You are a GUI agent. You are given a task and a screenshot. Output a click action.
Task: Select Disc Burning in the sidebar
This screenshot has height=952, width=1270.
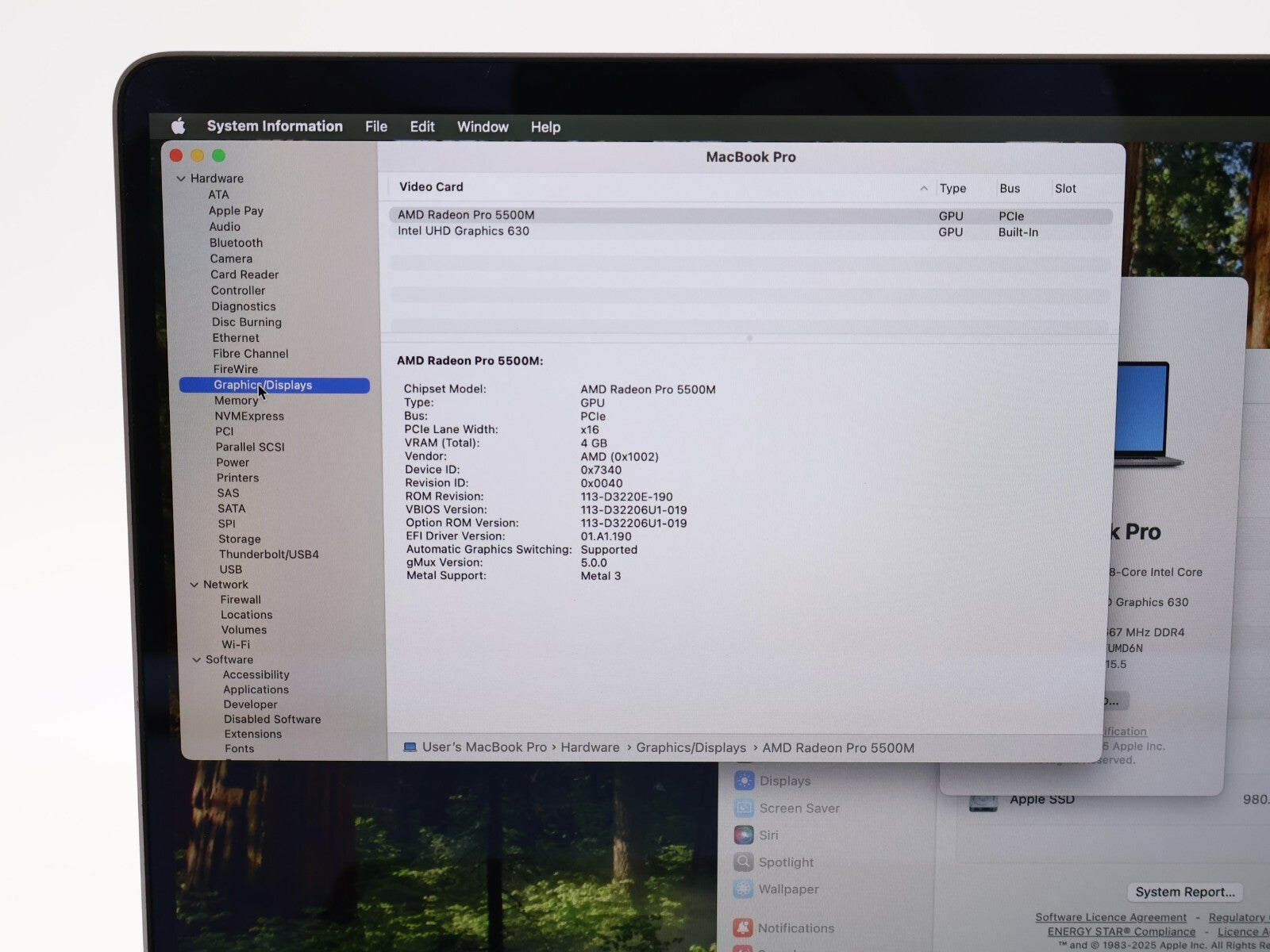[247, 322]
